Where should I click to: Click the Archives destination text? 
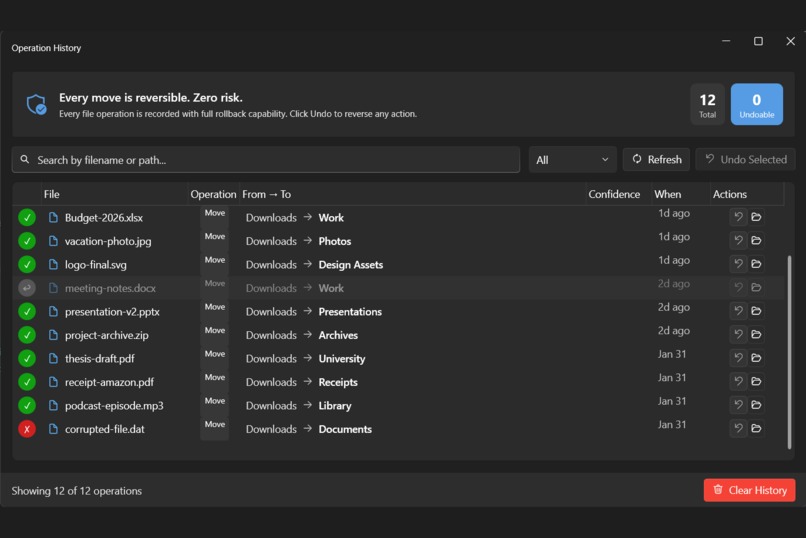[338, 335]
